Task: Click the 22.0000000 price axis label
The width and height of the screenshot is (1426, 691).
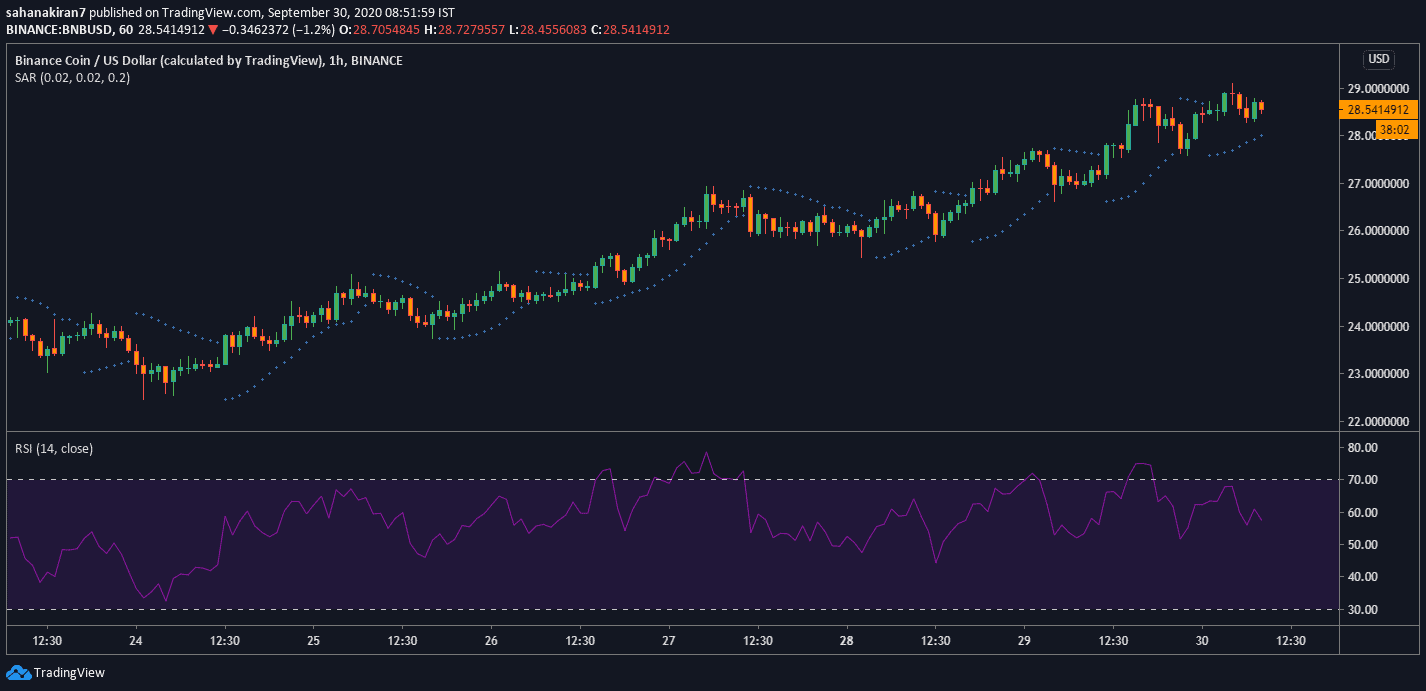Action: (x=1378, y=422)
